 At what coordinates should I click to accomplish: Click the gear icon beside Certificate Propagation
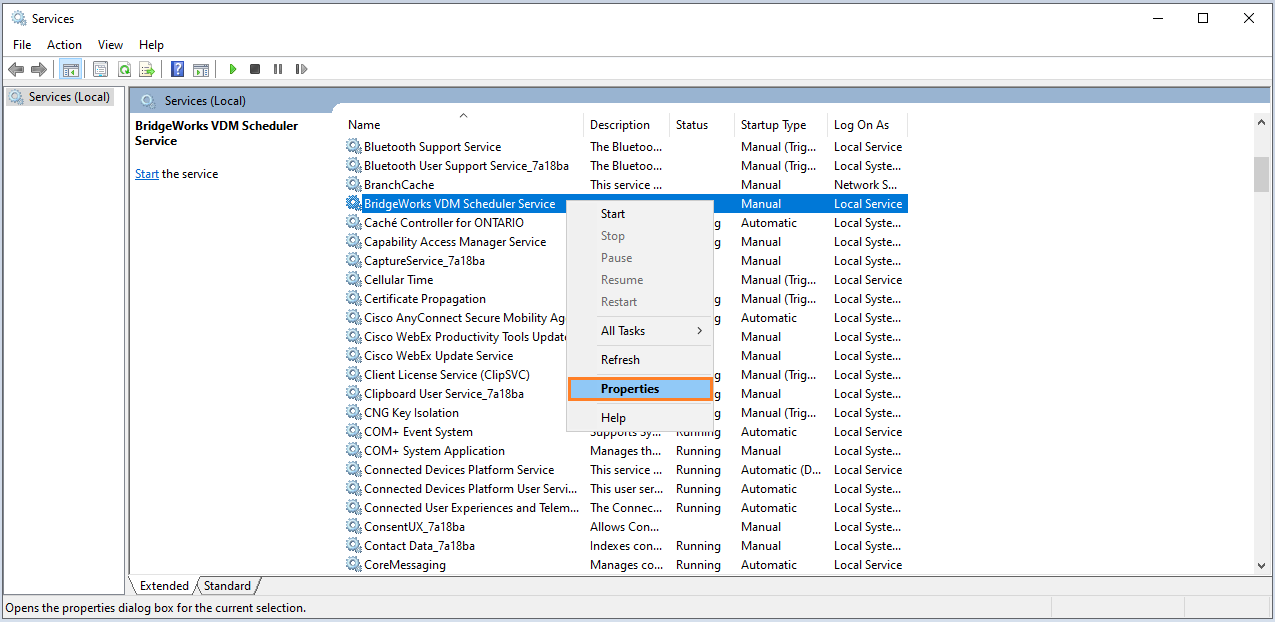click(x=354, y=298)
